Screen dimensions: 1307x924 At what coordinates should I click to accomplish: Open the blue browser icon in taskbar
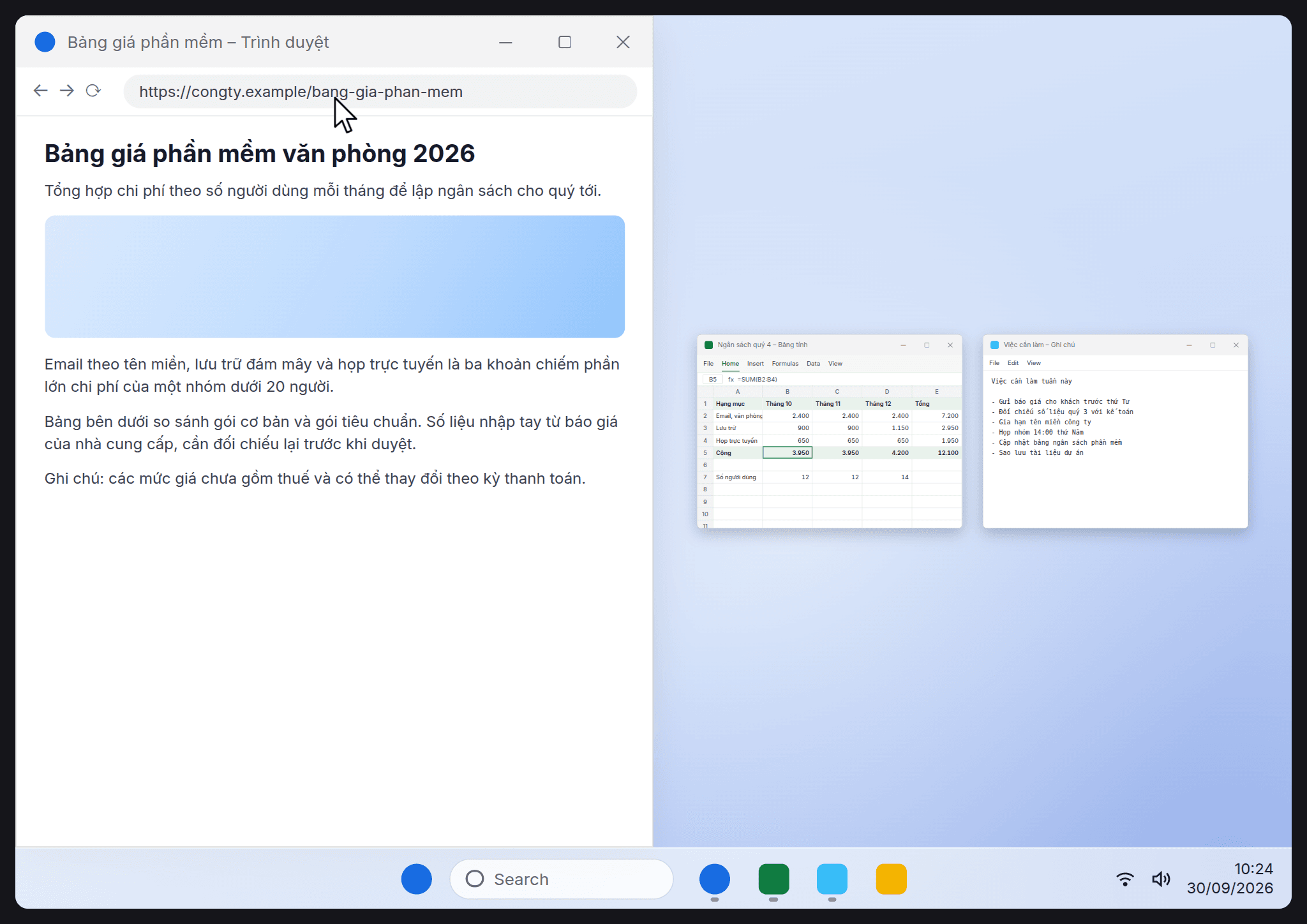click(x=715, y=879)
